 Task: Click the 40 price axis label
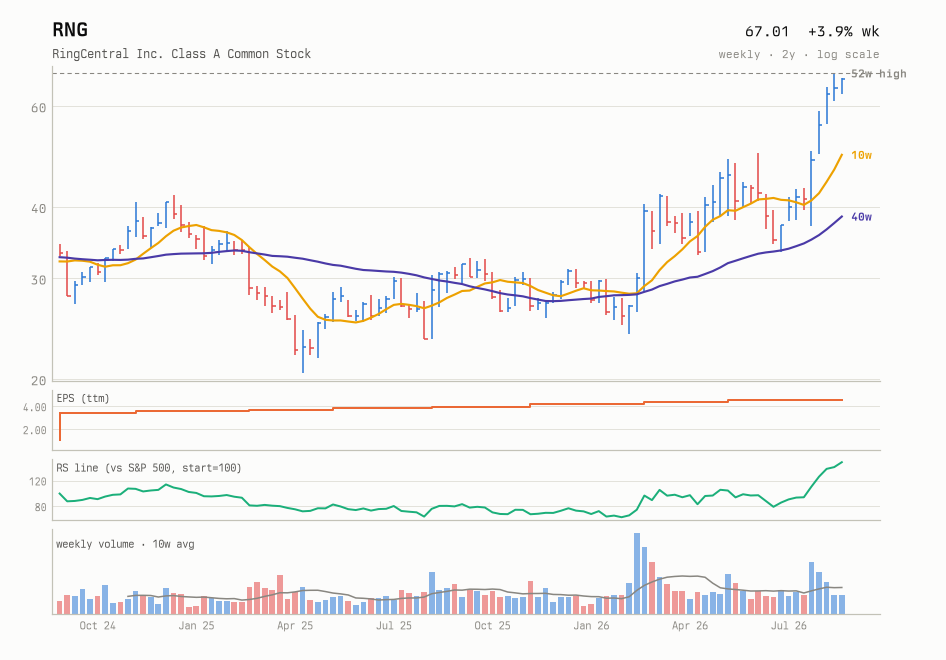tap(38, 208)
